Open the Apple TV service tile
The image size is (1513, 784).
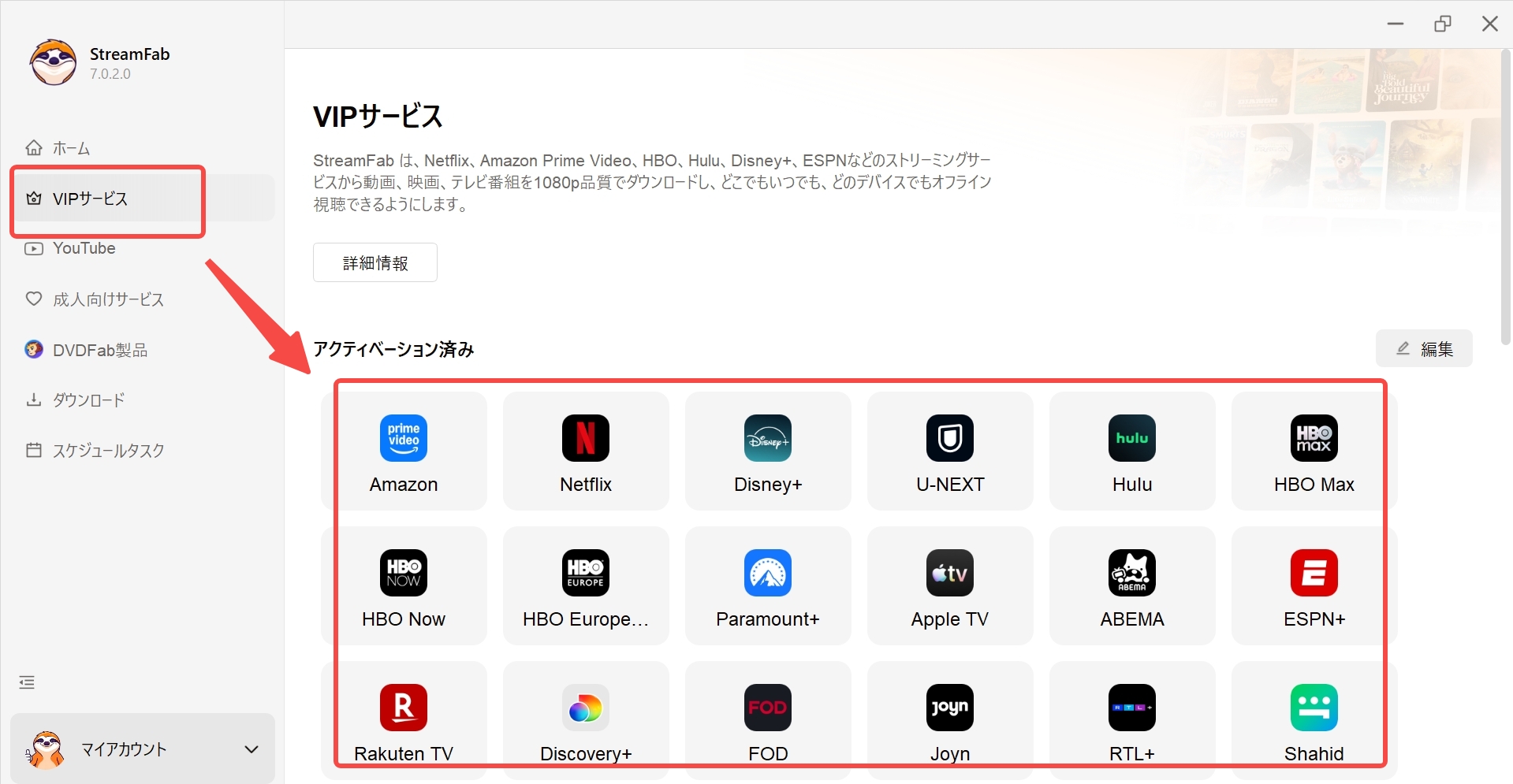click(950, 585)
